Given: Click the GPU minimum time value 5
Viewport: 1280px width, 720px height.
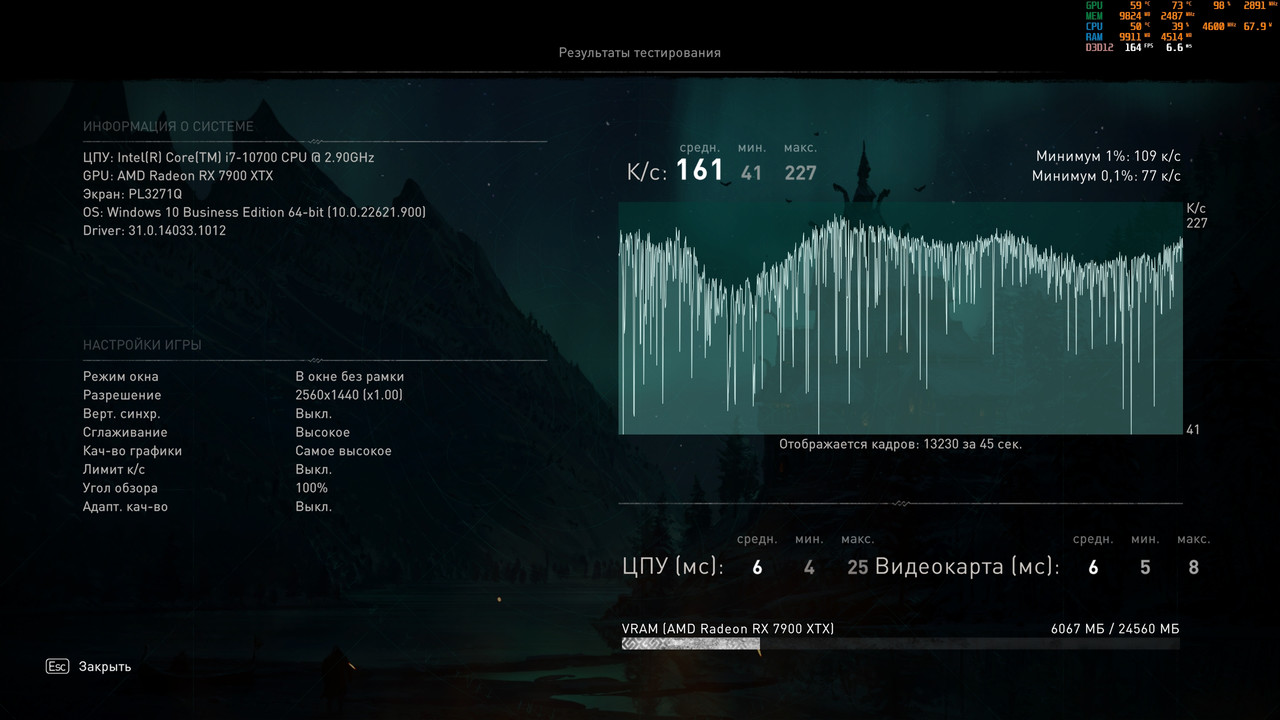Looking at the screenshot, I should 1145,568.
